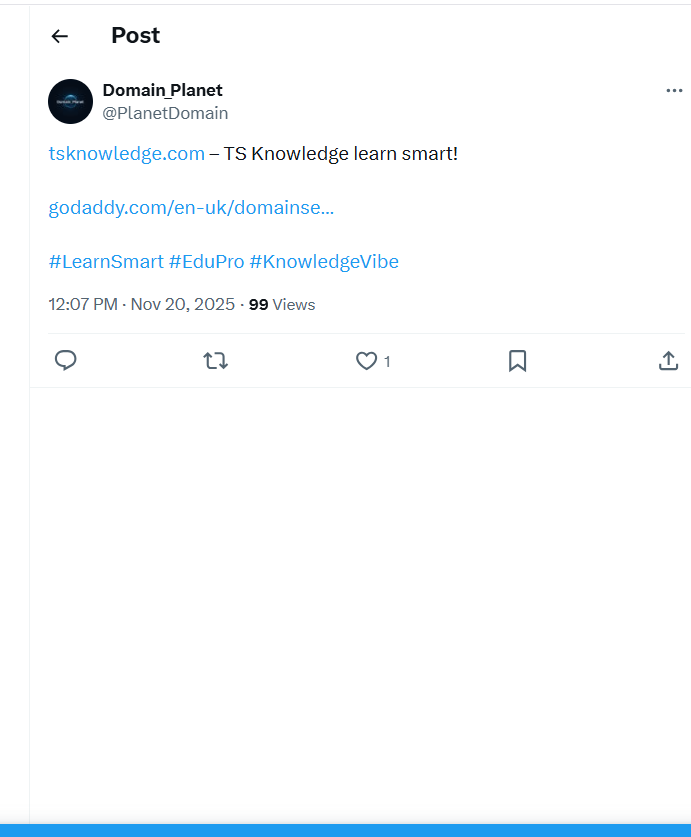691x837 pixels.
Task: Like the post with the heart icon
Action: click(x=367, y=361)
